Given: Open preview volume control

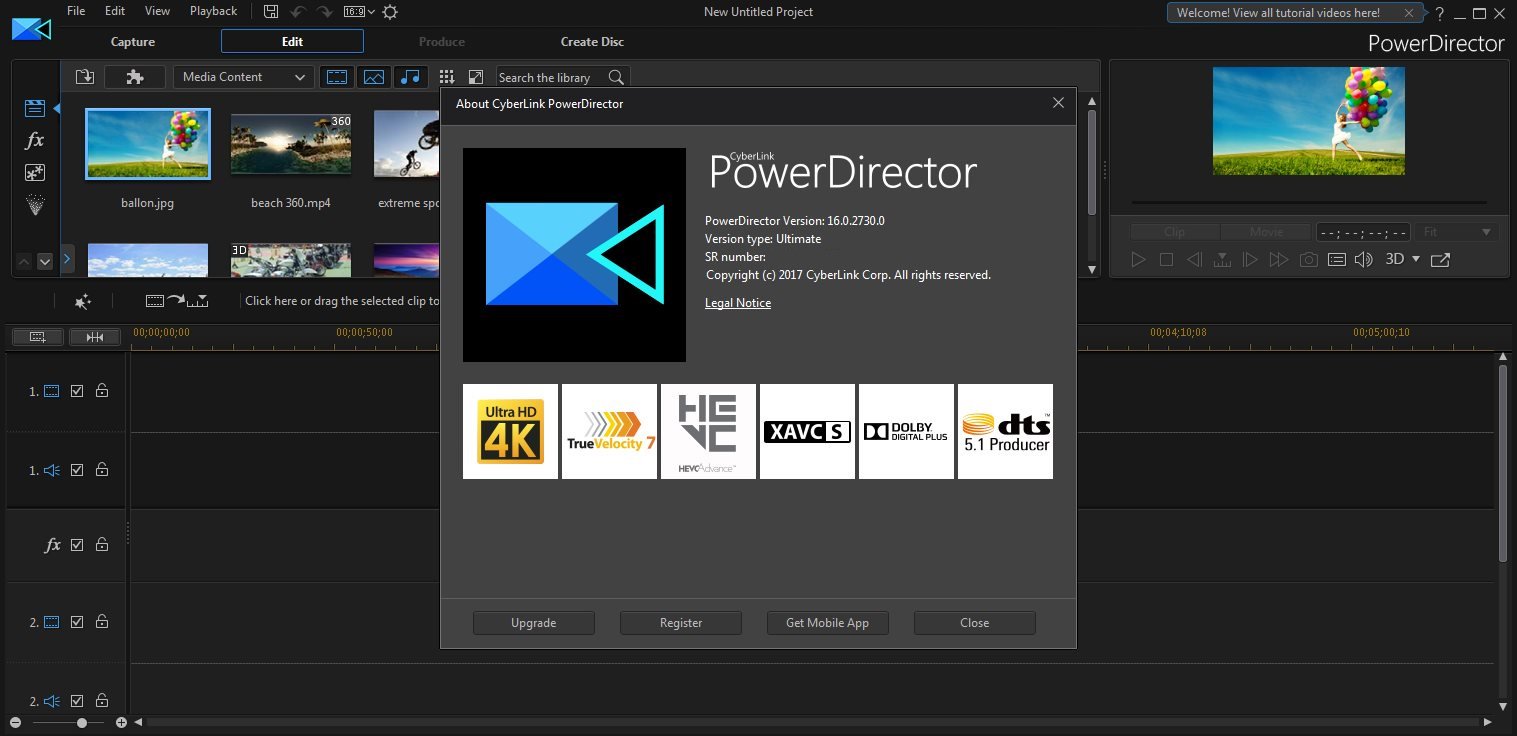Looking at the screenshot, I should point(1363,259).
